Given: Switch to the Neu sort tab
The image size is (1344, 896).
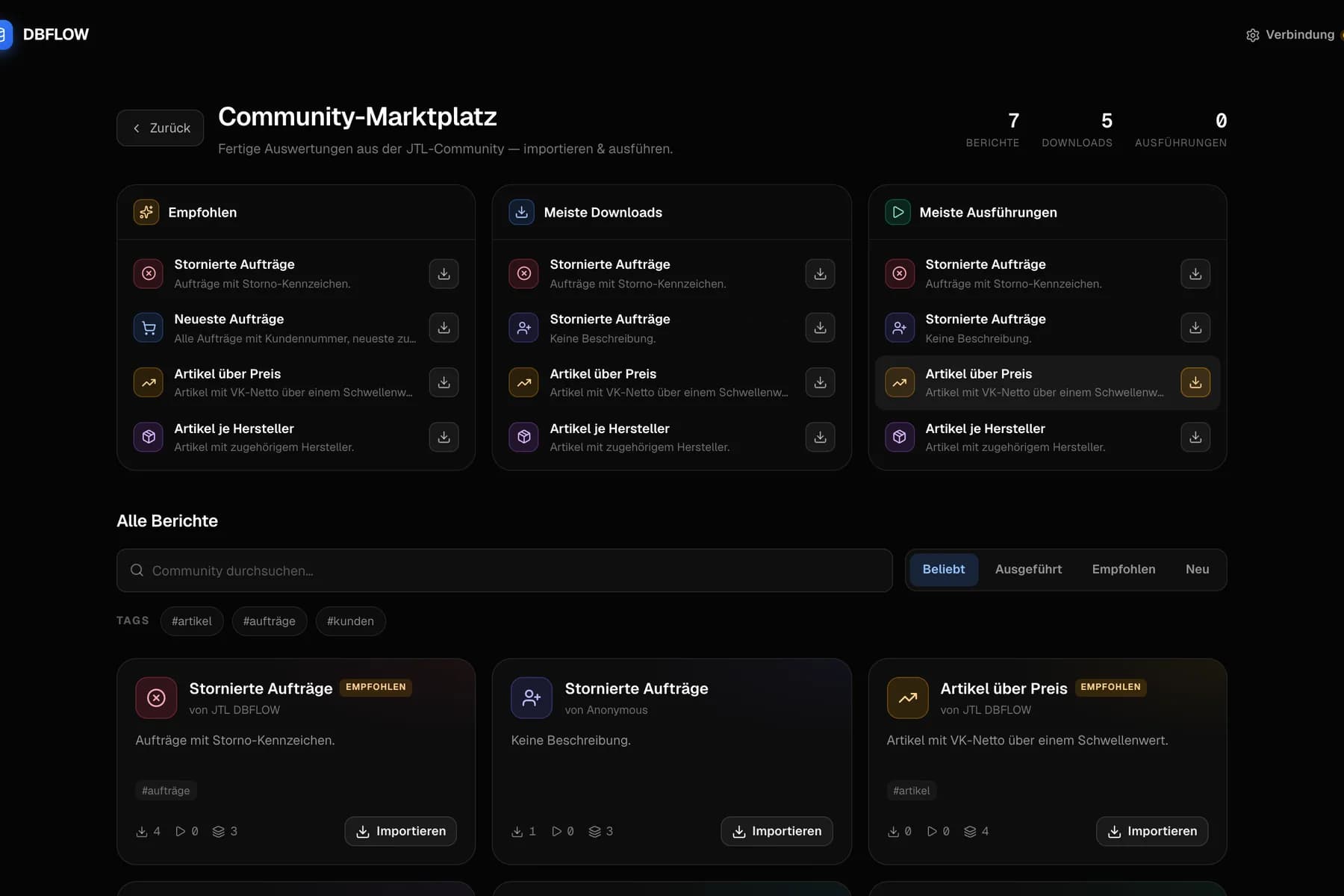Looking at the screenshot, I should [x=1198, y=570].
